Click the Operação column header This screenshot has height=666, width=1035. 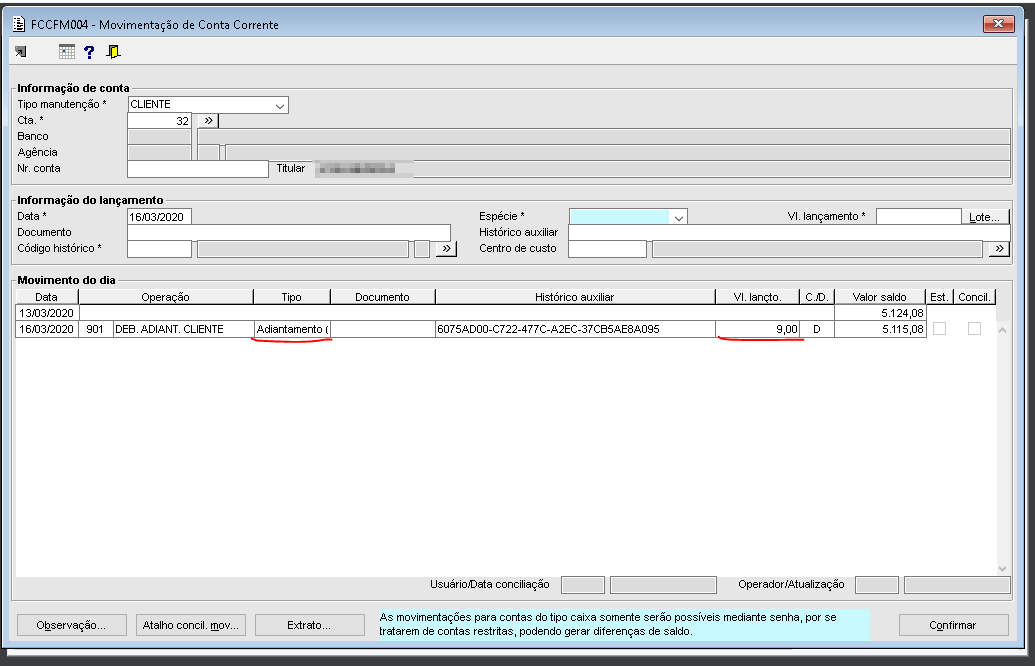point(165,297)
